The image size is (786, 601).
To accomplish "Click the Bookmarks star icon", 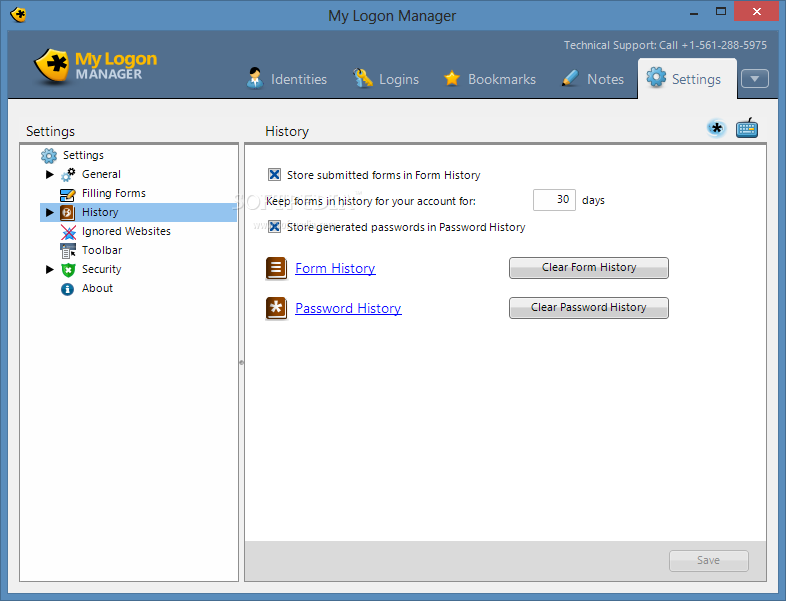I will tap(452, 78).
